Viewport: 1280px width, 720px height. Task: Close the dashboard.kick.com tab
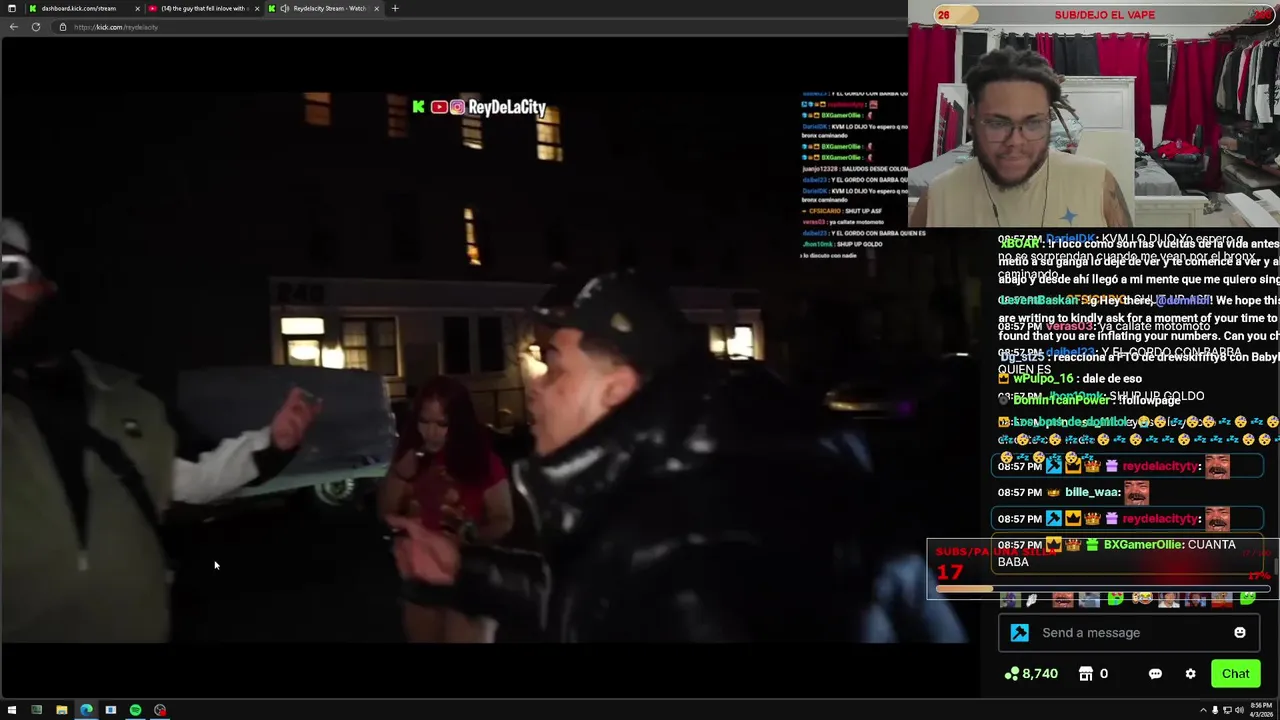[137, 8]
